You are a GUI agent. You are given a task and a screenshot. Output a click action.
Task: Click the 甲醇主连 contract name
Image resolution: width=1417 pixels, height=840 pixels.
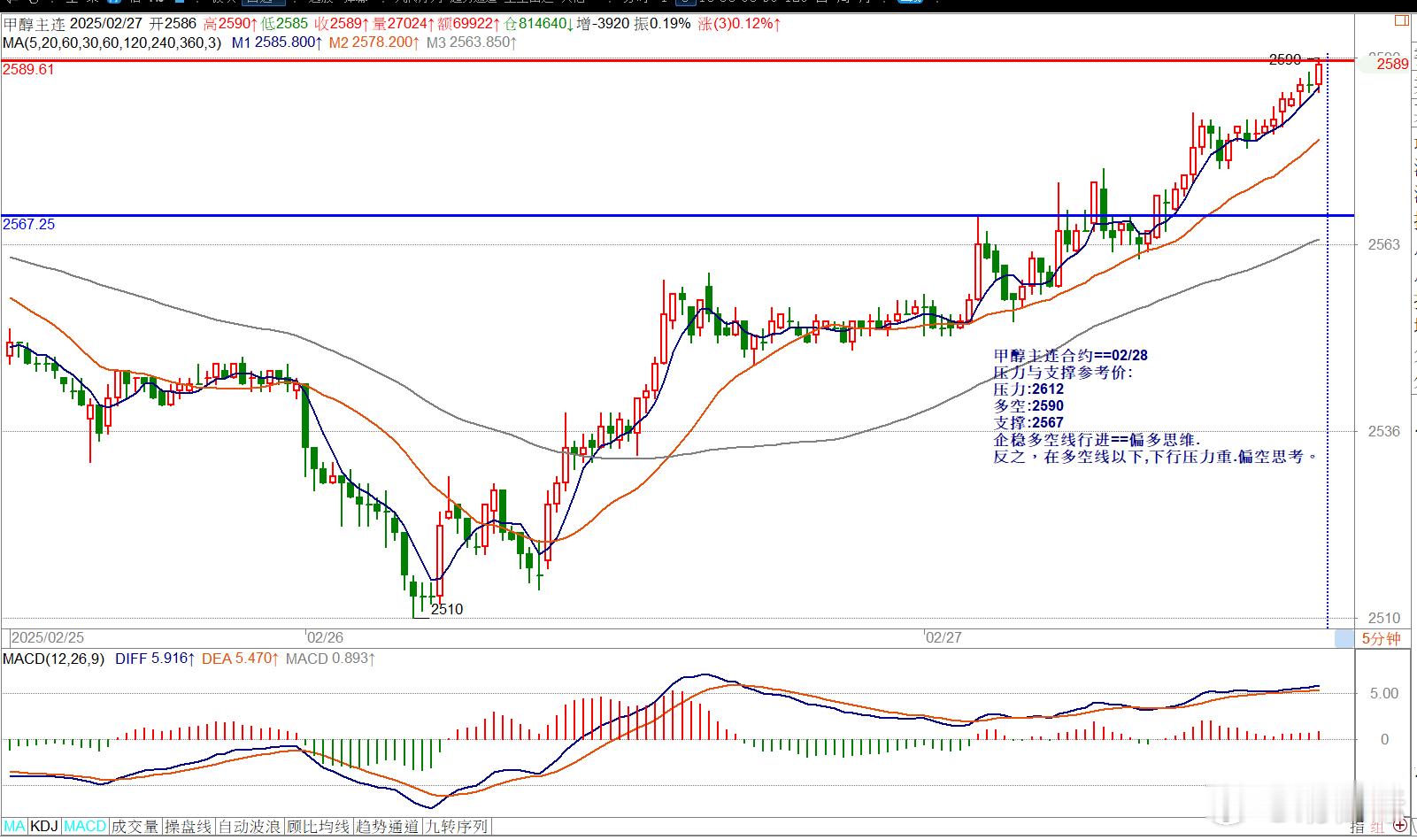[x=33, y=24]
